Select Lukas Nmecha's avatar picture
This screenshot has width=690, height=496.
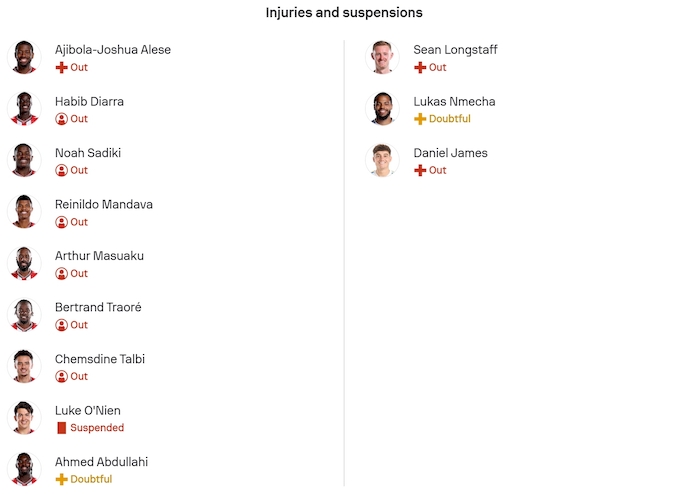(x=382, y=109)
